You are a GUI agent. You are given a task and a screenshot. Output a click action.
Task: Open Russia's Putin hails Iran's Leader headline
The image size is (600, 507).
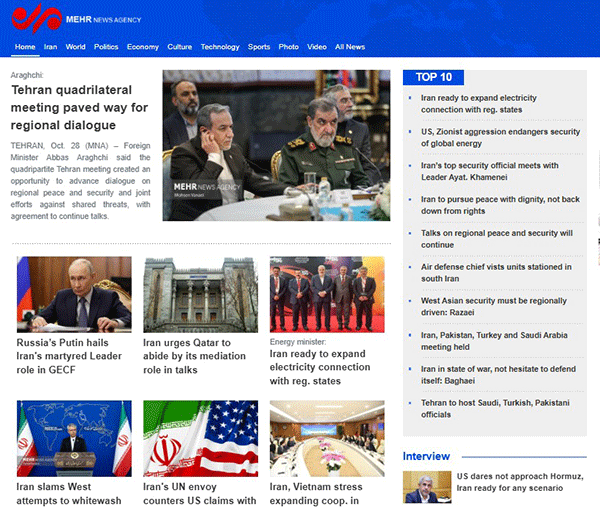point(69,356)
